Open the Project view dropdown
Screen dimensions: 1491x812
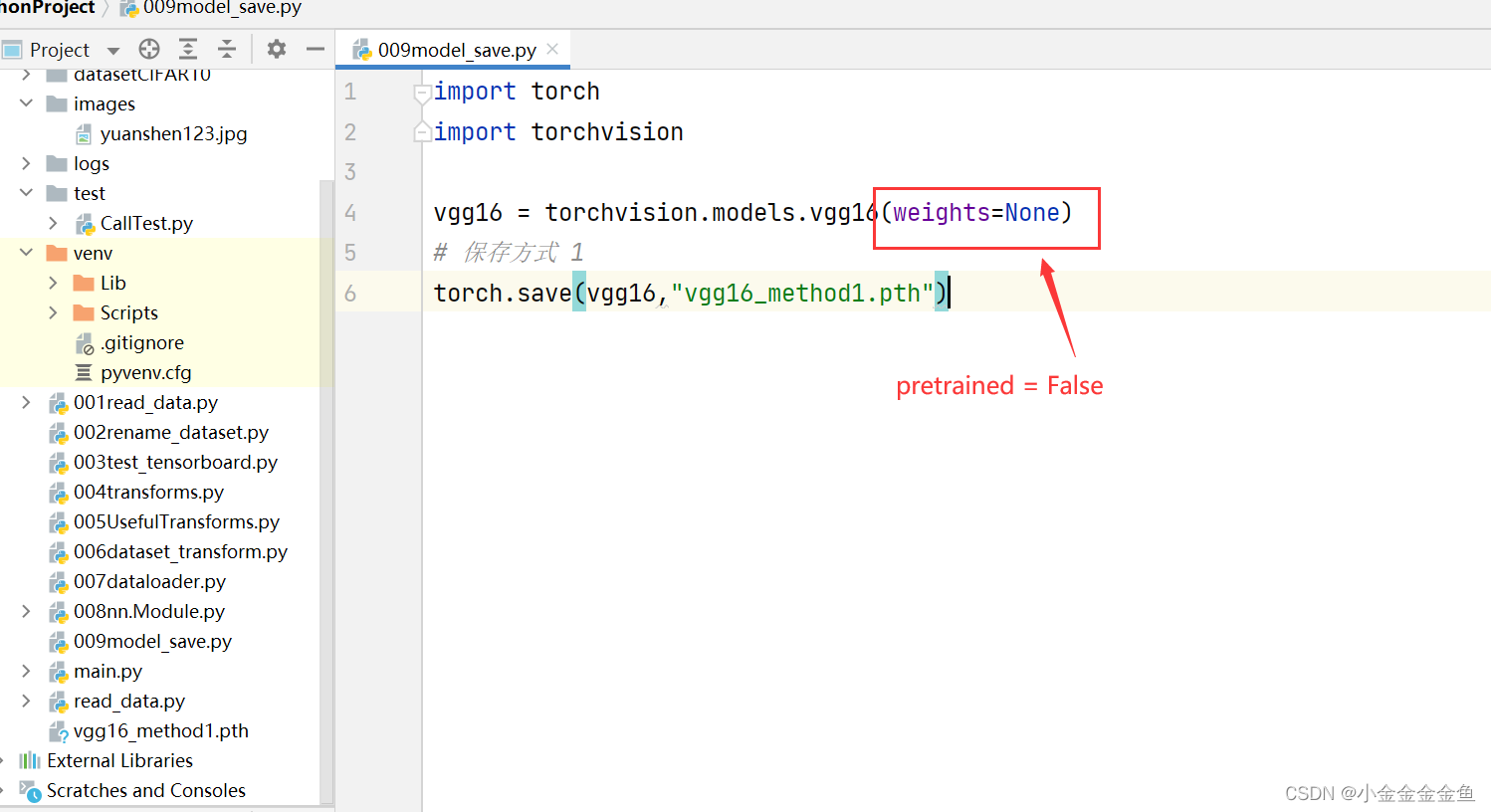[x=113, y=50]
